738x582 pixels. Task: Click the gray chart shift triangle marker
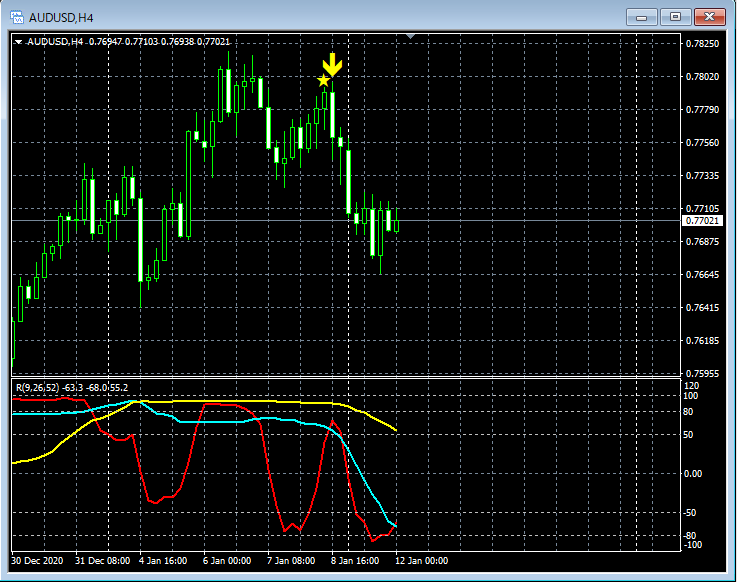pyautogui.click(x=410, y=37)
